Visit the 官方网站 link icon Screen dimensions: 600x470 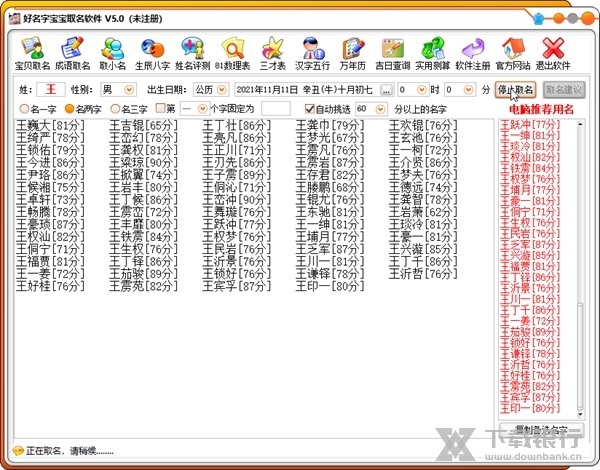coord(513,54)
